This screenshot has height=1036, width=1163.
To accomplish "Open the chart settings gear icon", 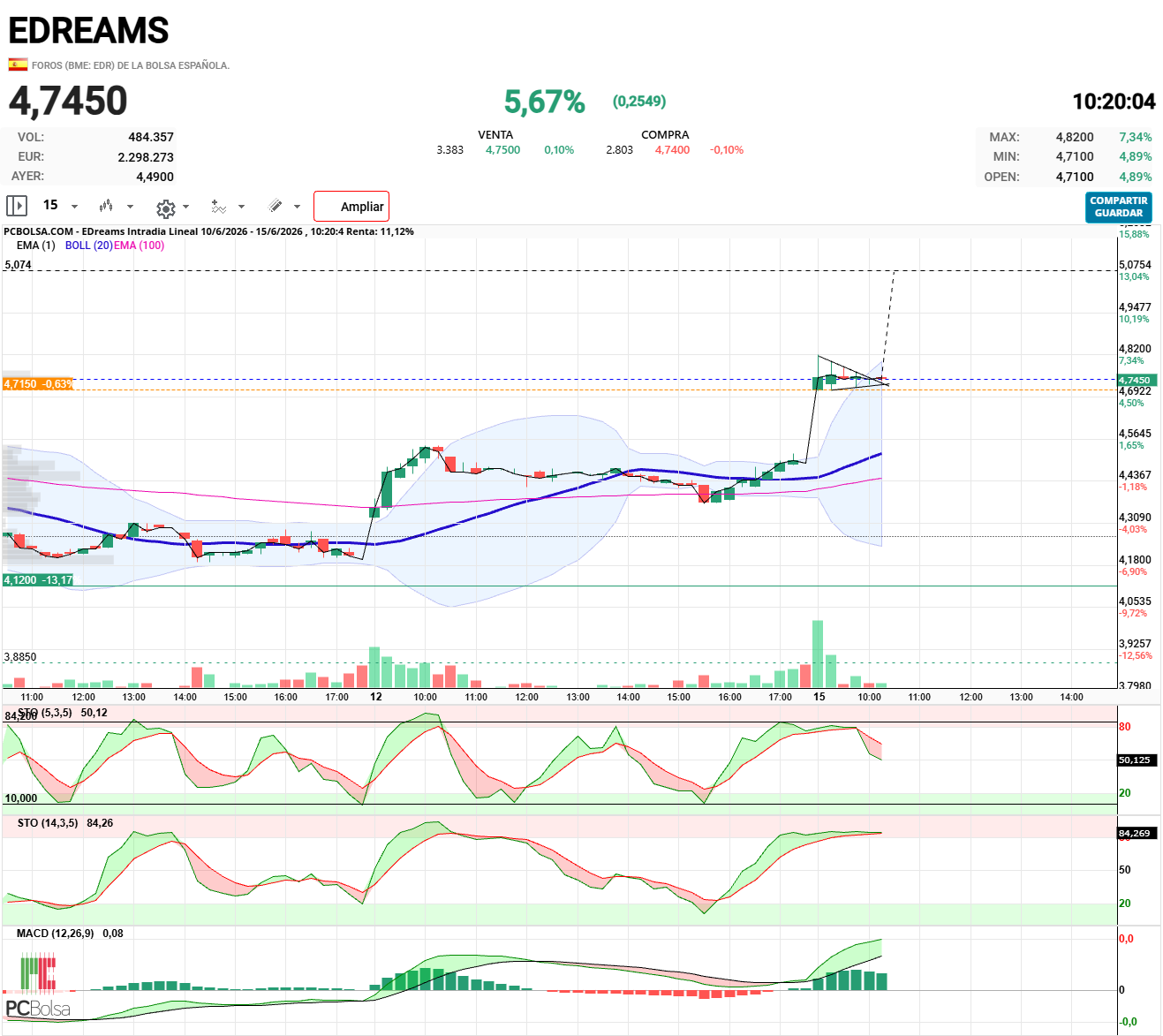I will [165, 208].
